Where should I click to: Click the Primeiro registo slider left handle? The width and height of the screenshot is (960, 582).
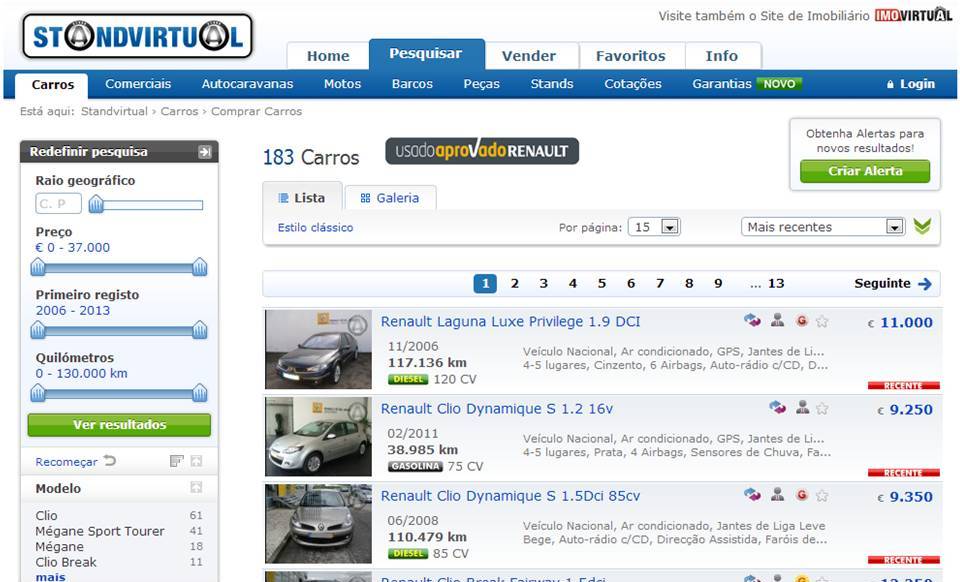[x=38, y=330]
